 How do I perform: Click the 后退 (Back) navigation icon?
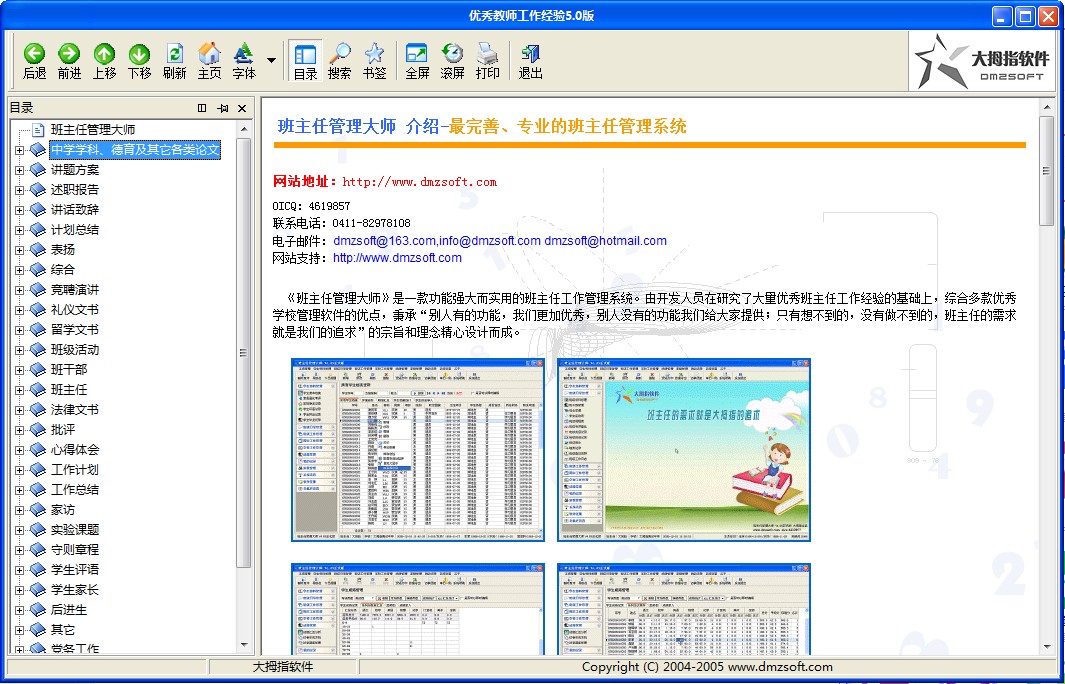point(33,60)
